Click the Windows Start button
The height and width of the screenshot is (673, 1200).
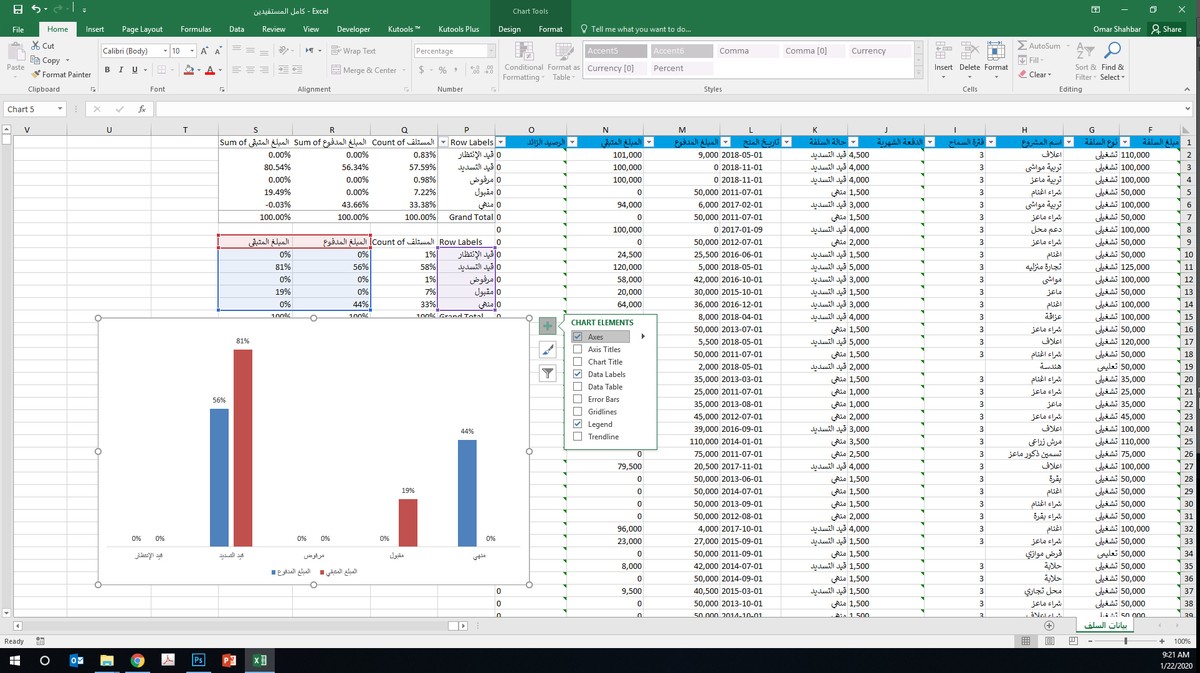click(16, 660)
